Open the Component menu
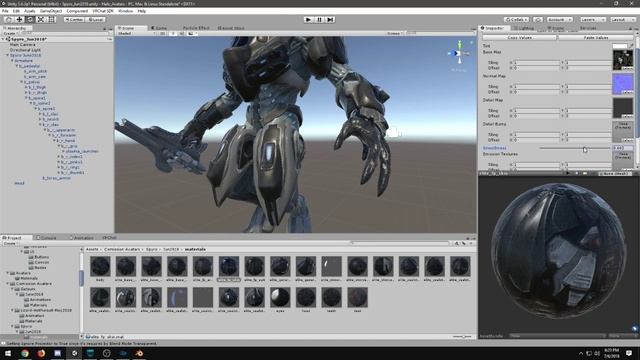 click(x=77, y=11)
